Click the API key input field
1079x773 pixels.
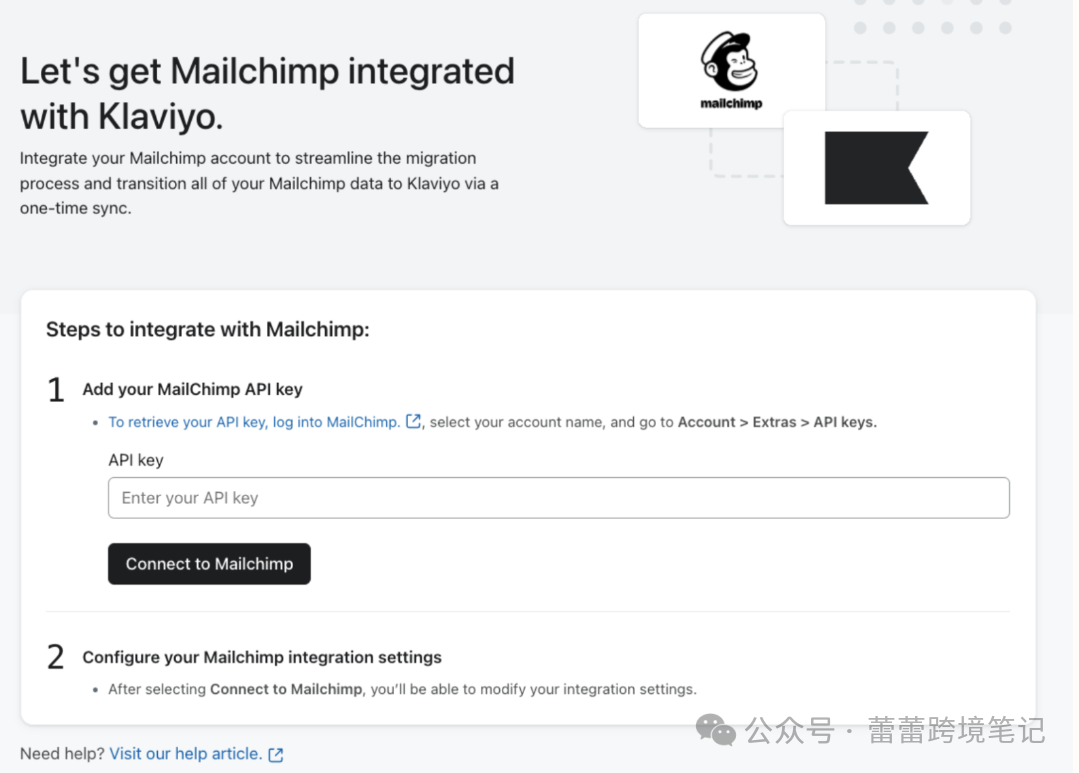coord(558,498)
